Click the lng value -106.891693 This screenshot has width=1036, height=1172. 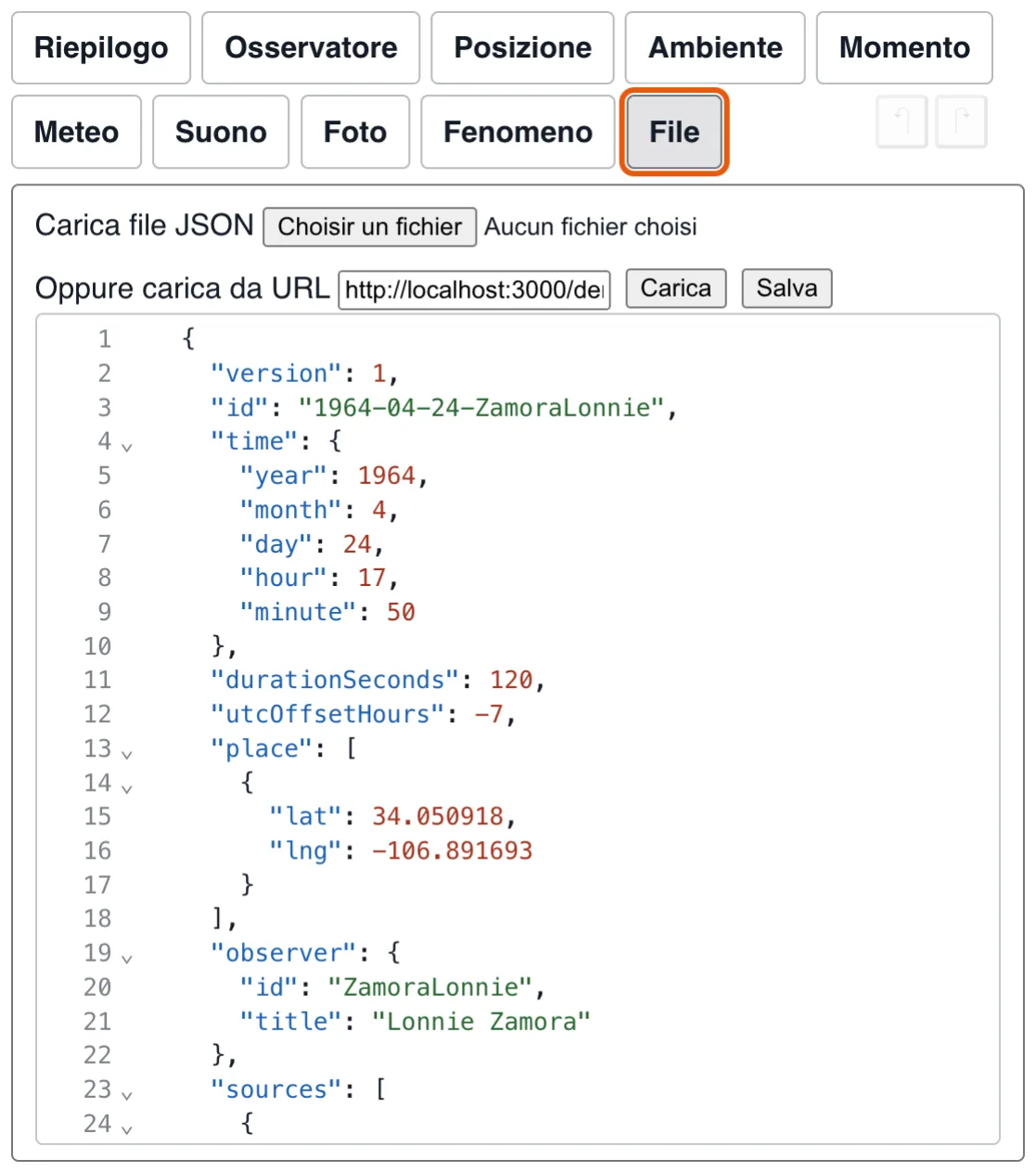pyautogui.click(x=453, y=850)
